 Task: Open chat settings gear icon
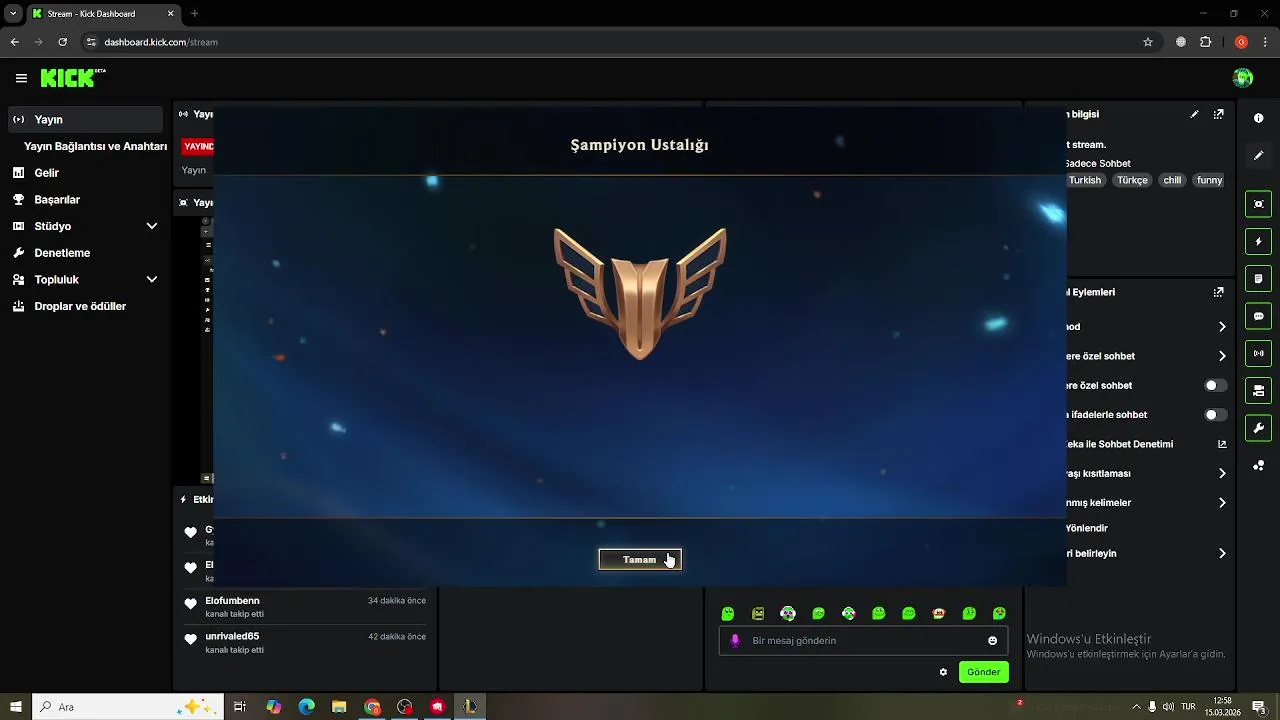[943, 672]
